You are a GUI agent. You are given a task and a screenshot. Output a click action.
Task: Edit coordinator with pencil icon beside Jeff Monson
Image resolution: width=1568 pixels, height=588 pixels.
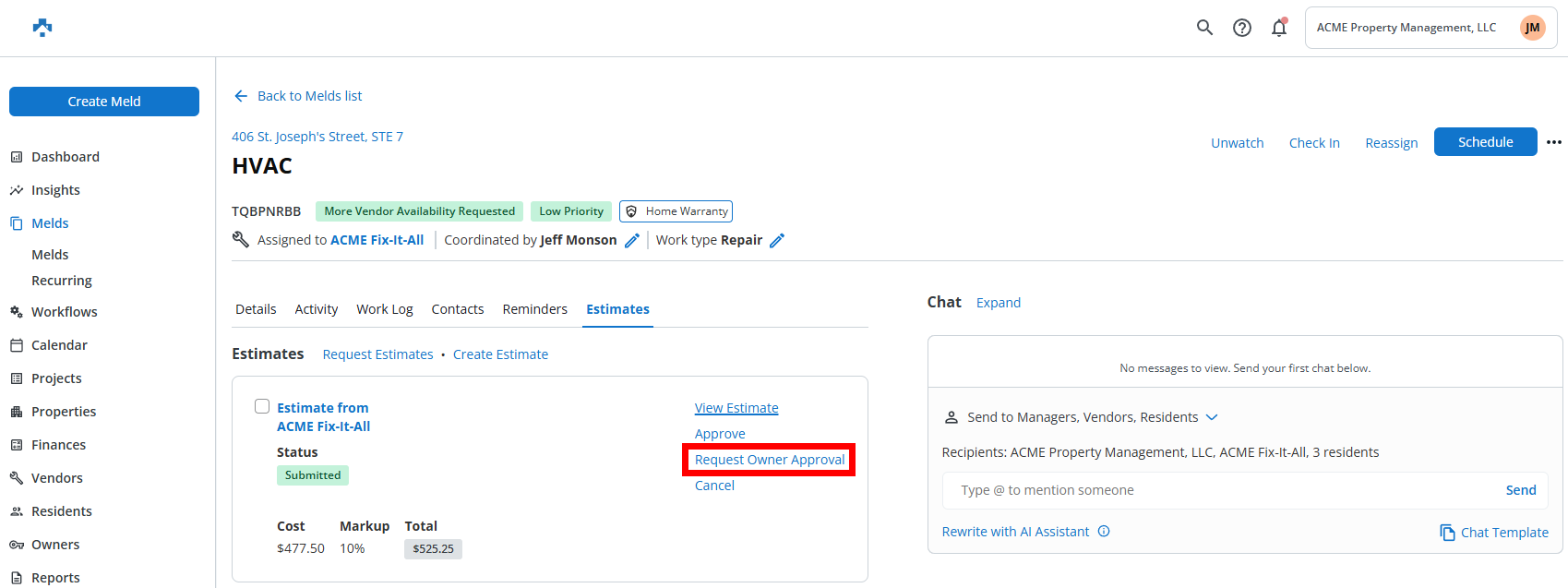pyautogui.click(x=632, y=240)
